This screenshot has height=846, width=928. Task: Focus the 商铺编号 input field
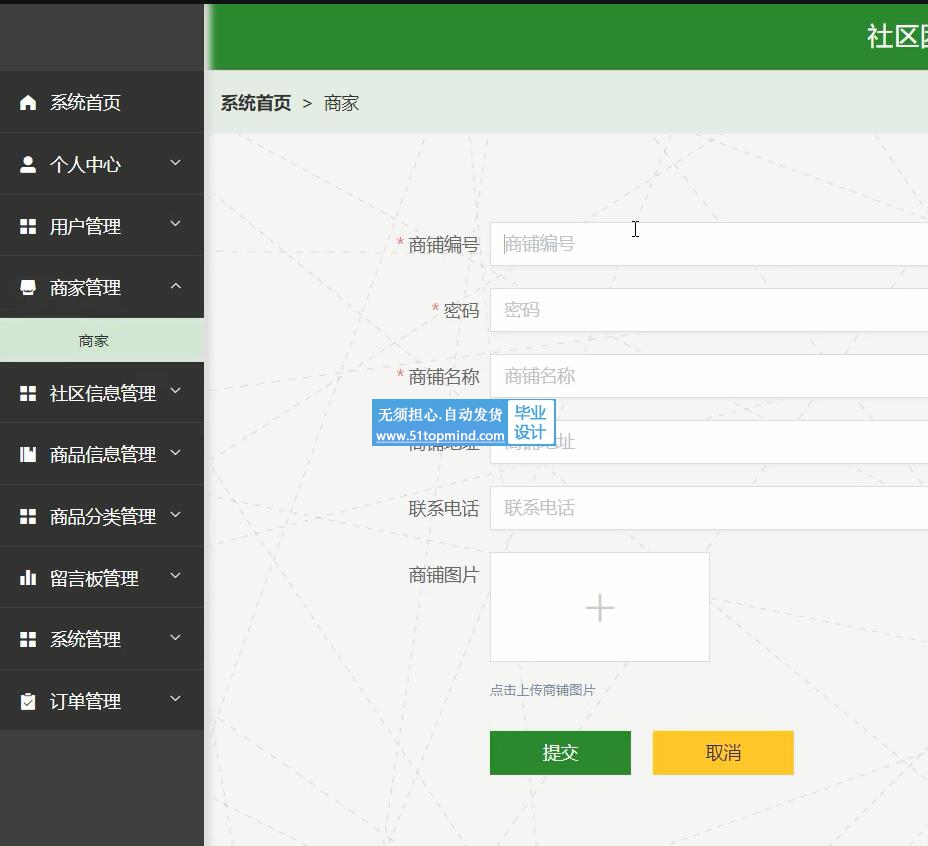coord(709,244)
